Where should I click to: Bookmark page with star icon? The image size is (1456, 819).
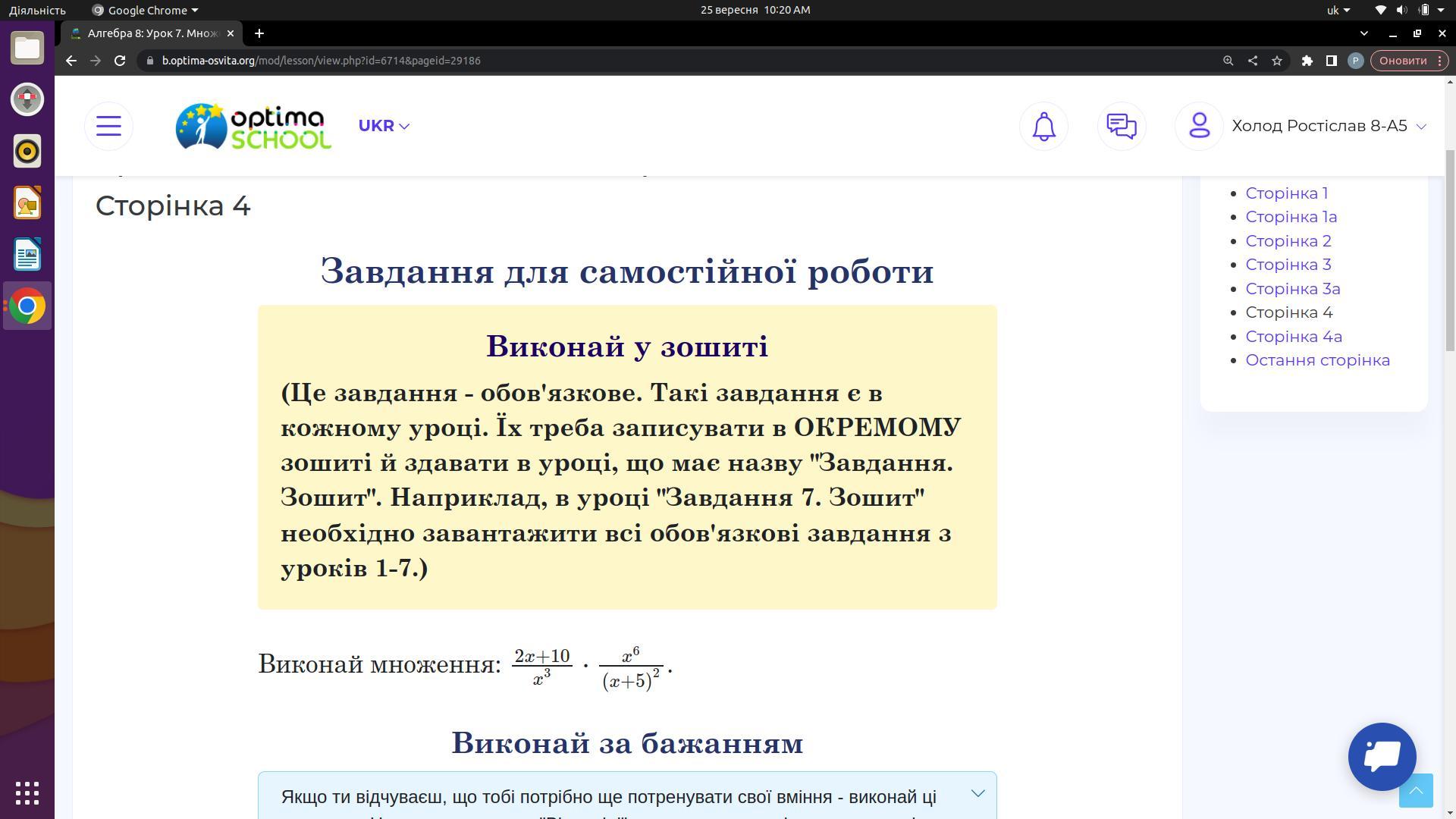coord(1277,61)
